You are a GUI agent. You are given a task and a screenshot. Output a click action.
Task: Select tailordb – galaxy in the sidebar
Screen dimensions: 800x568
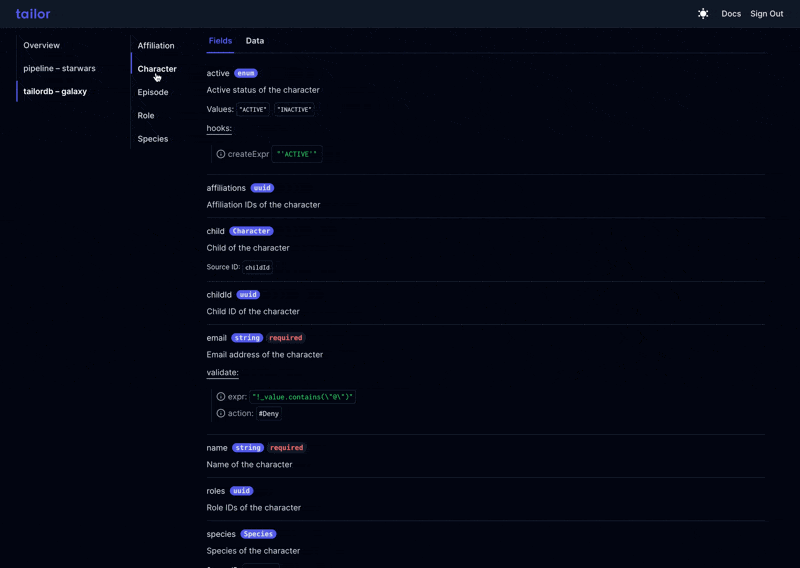[x=55, y=91]
